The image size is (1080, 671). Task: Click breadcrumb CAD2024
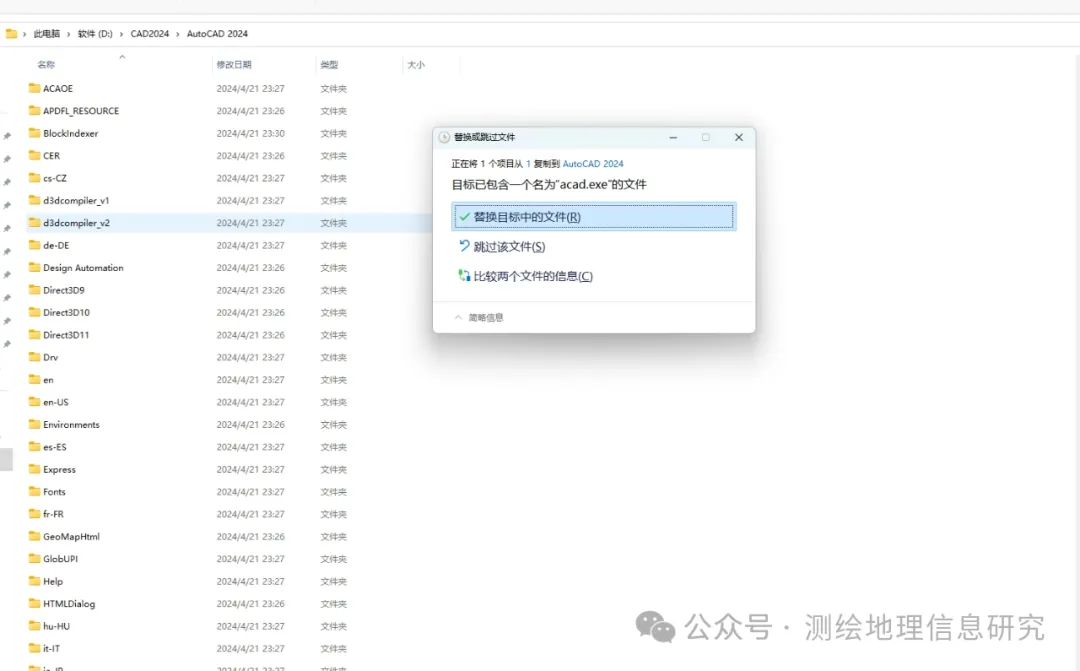[149, 34]
